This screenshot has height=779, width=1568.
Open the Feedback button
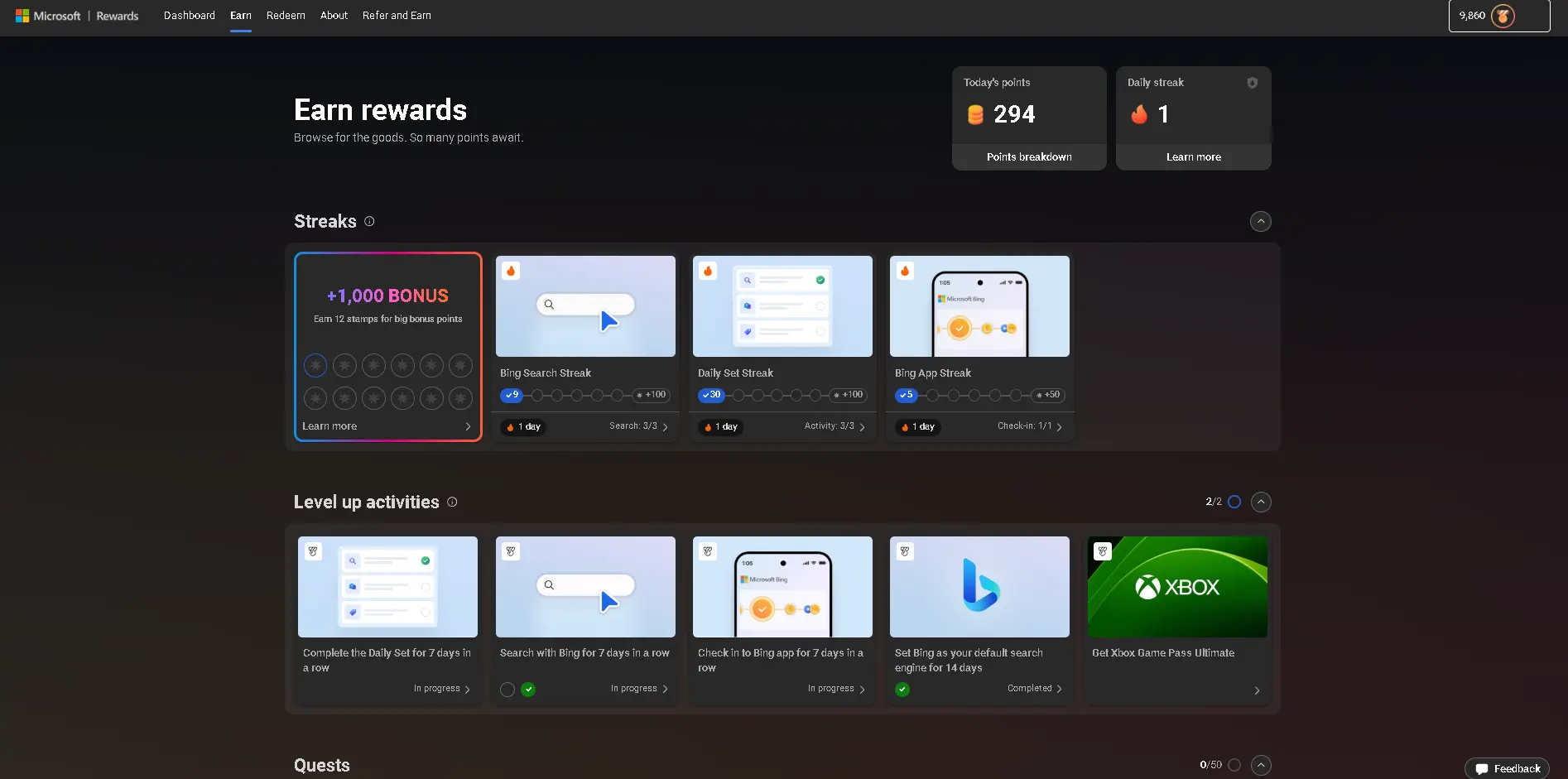1507,768
